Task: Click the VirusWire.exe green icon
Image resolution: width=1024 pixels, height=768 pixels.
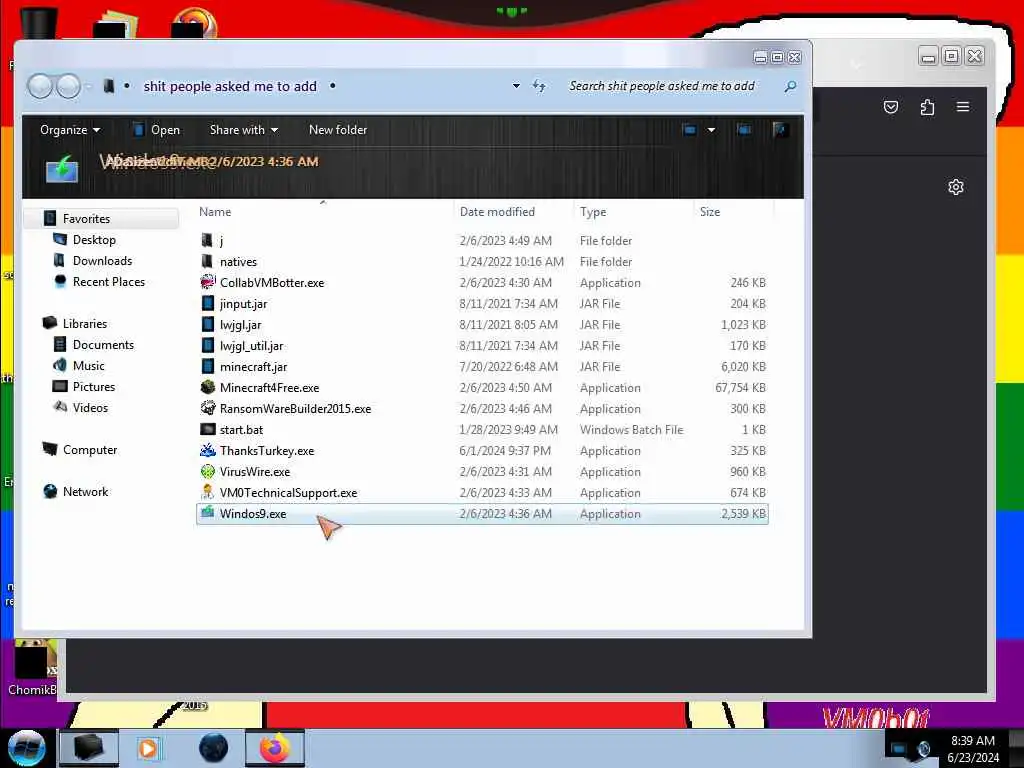Action: (208, 471)
